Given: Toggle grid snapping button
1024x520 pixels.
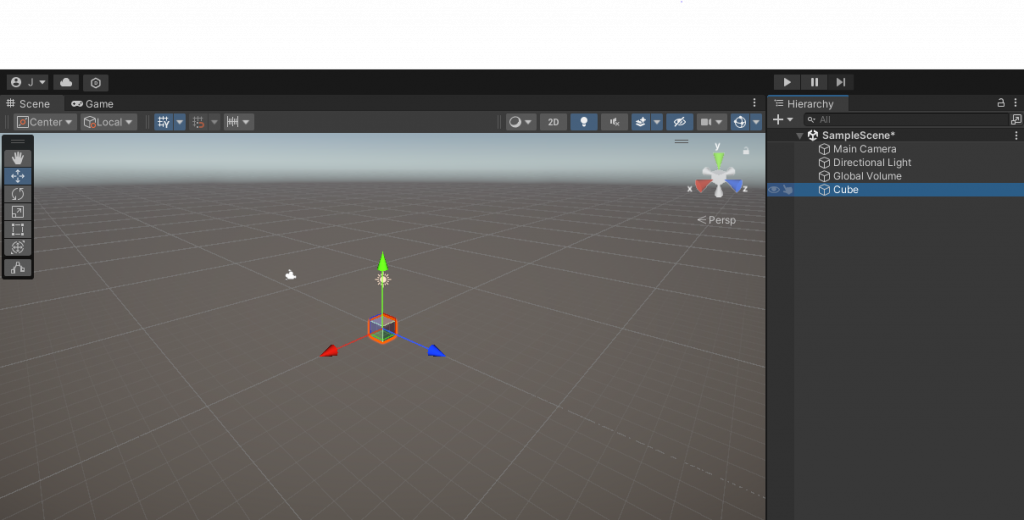Looking at the screenshot, I should pos(198,122).
